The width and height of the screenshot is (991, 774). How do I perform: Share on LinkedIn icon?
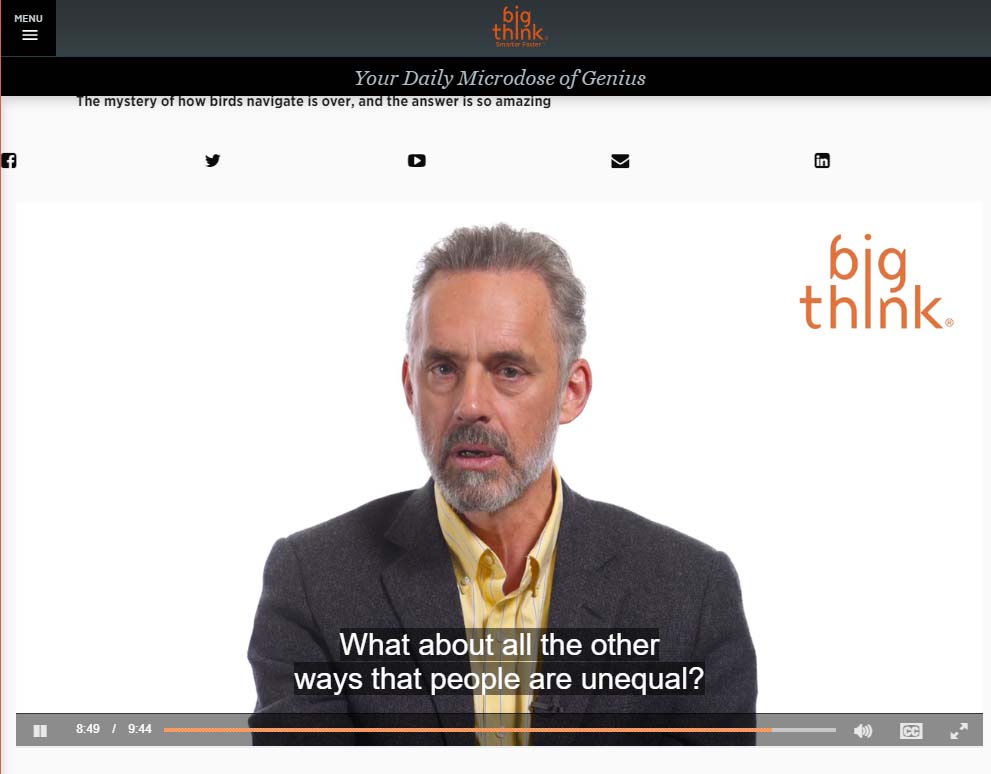pos(822,160)
